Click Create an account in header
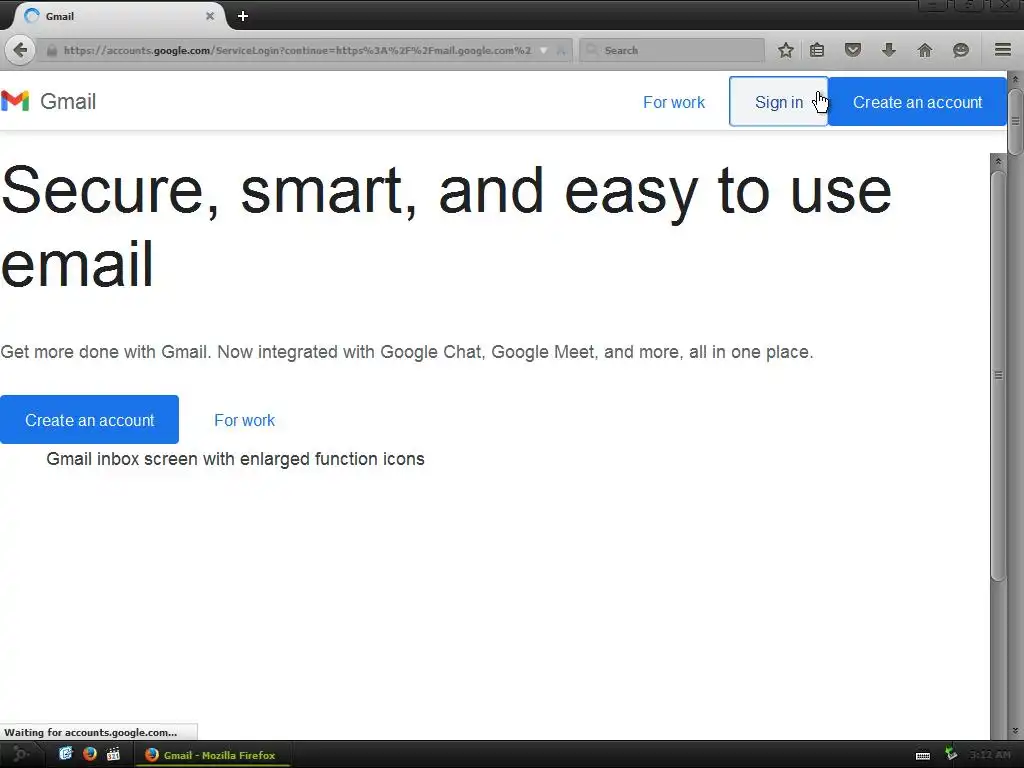The height and width of the screenshot is (768, 1024). click(x=917, y=102)
